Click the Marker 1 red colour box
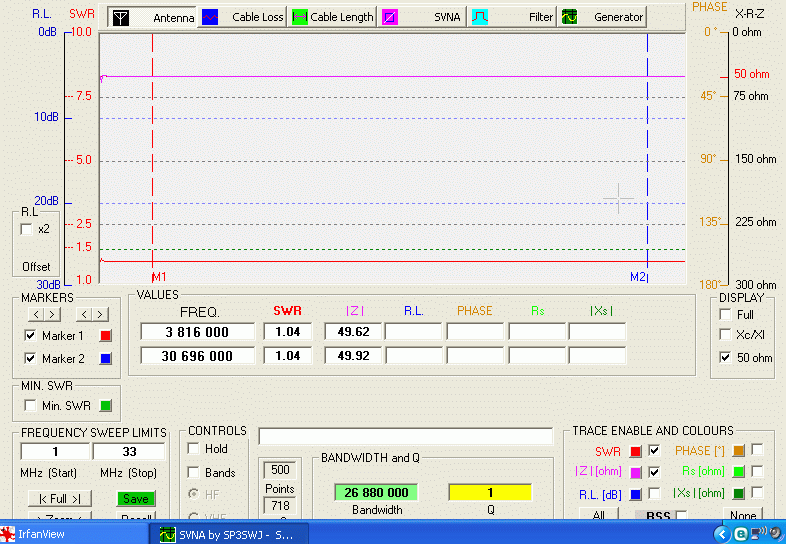Viewport: 786px width, 544px height. tap(106, 336)
